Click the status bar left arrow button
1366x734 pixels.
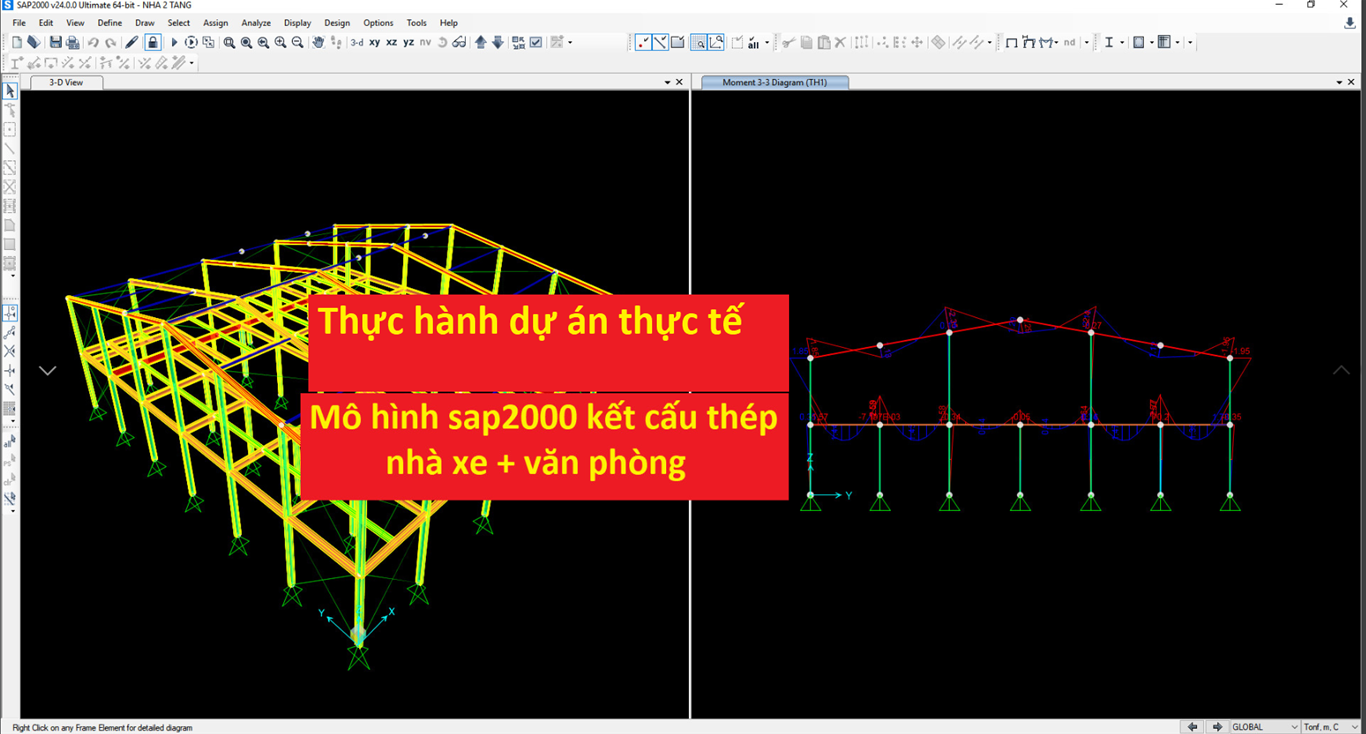1192,727
